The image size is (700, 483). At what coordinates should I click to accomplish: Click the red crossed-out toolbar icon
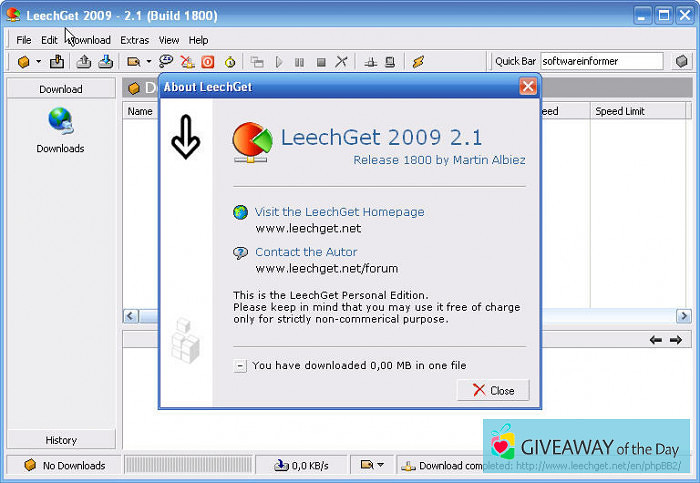click(x=187, y=62)
